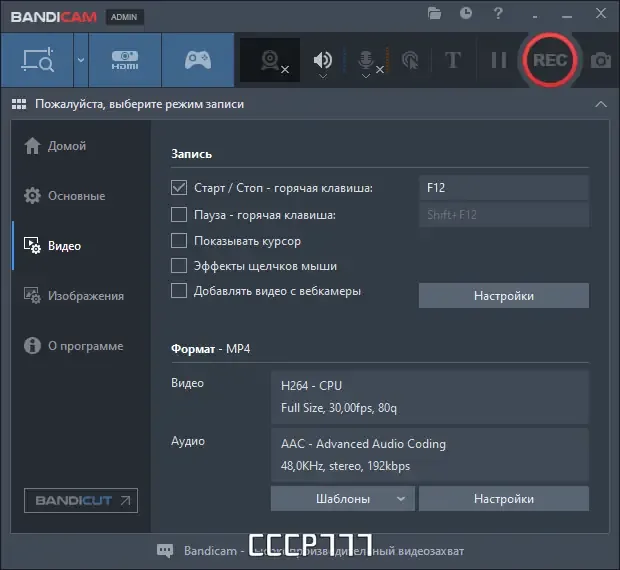Screen dimensions: 620x570
Task: Enable Добавлять видео с вебкамеры checkbox
Action: pyautogui.click(x=179, y=291)
